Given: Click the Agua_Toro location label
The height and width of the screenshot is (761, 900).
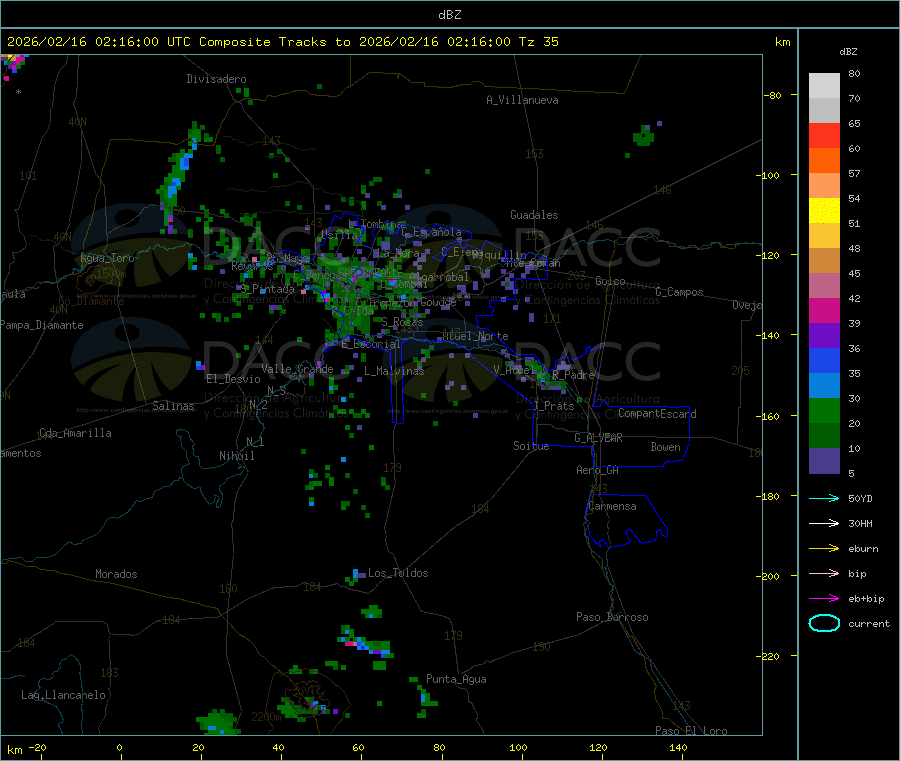Looking at the screenshot, I should click(x=107, y=258).
